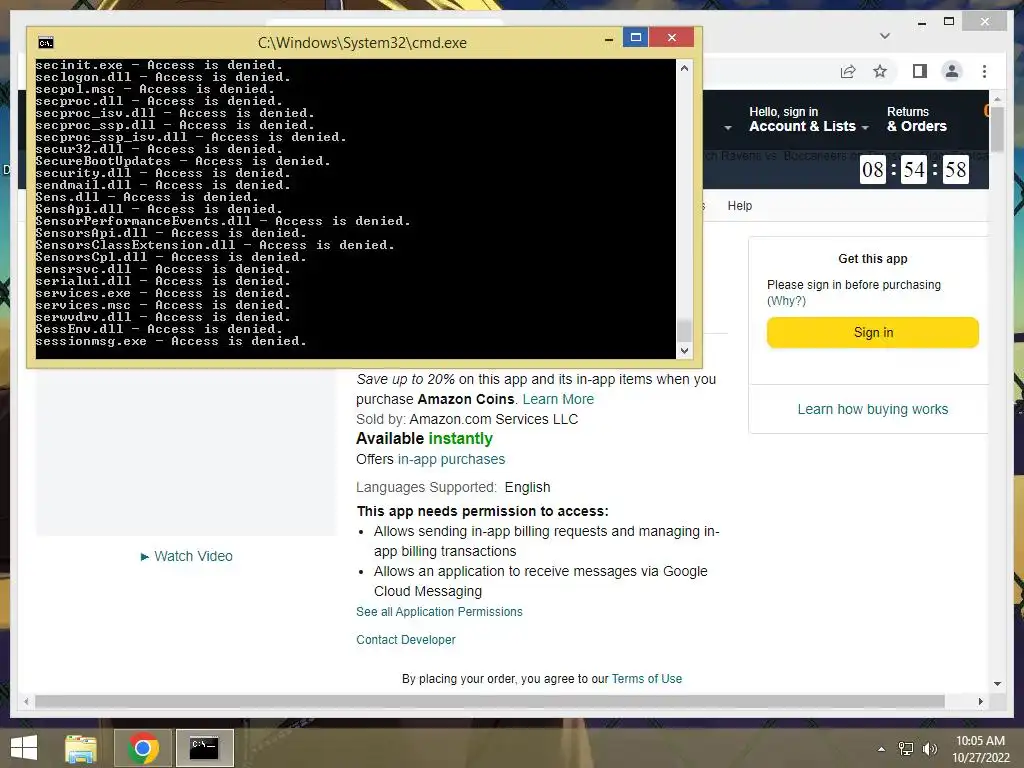The height and width of the screenshot is (768, 1024).
Task: Click the 'Sold by: Amazon.com Services LLC' text
Action: (x=467, y=419)
